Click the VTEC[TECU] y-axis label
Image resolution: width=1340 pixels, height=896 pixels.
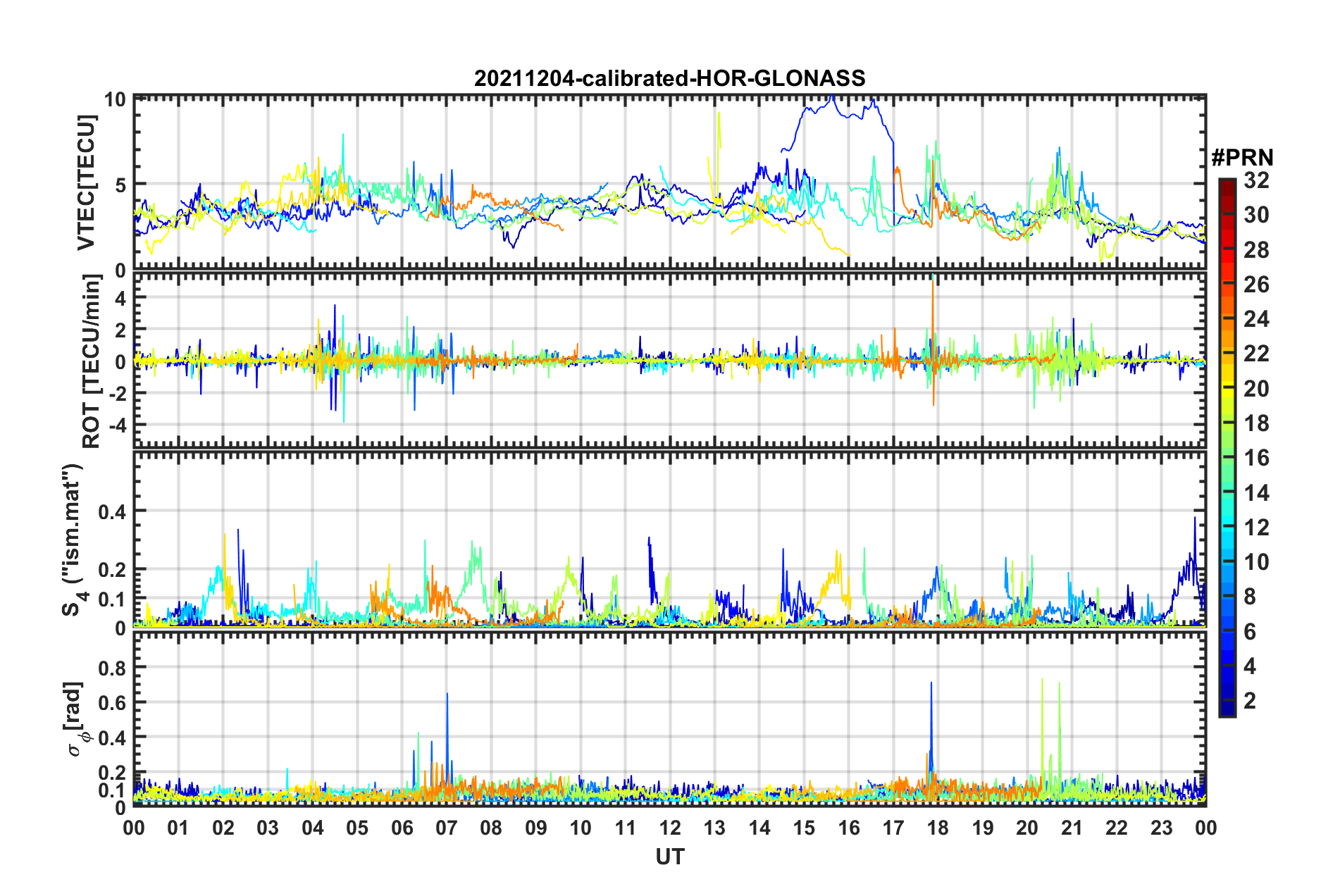coord(86,183)
